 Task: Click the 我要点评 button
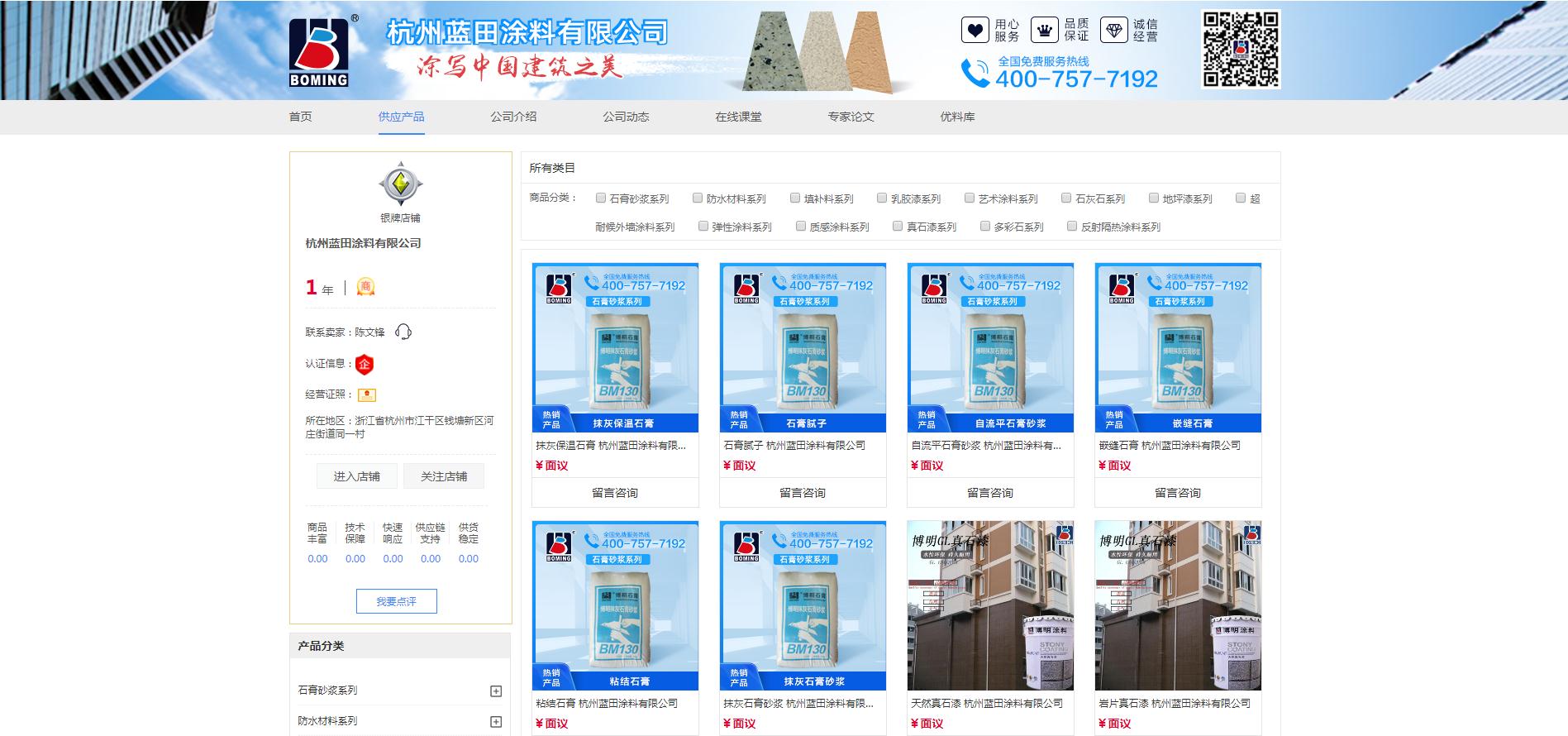coord(396,601)
